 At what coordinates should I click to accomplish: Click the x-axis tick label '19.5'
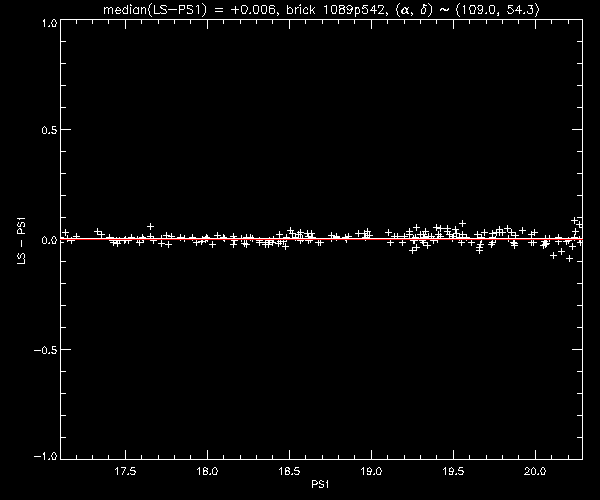pos(453,471)
